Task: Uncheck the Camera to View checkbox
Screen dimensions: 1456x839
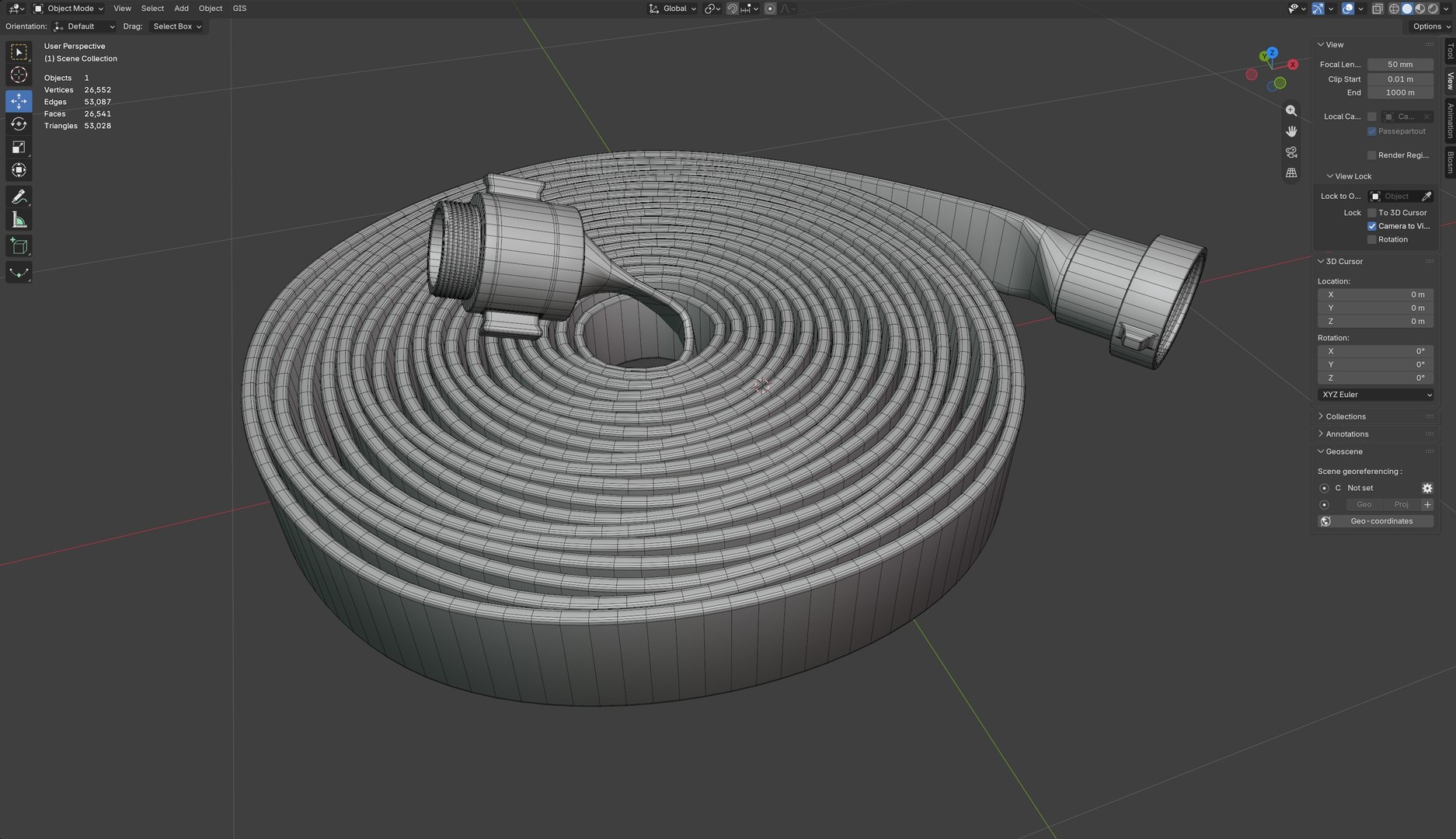Action: [1371, 226]
